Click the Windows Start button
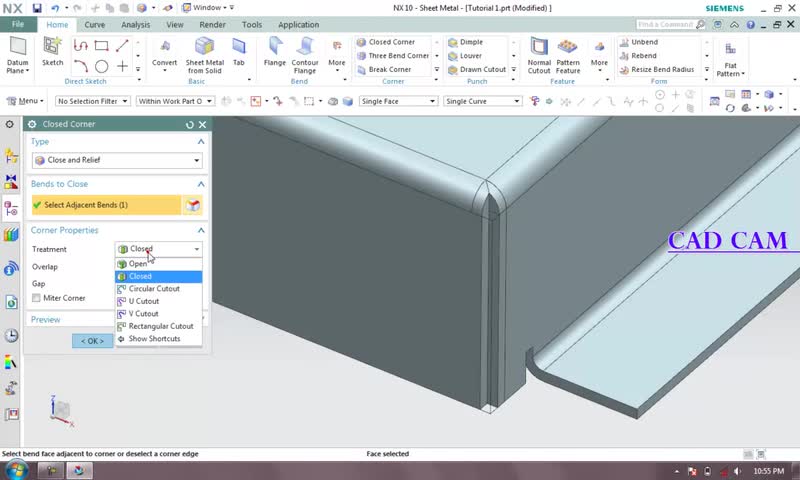Screen dimensions: 800x480 pyautogui.click(x=15, y=470)
